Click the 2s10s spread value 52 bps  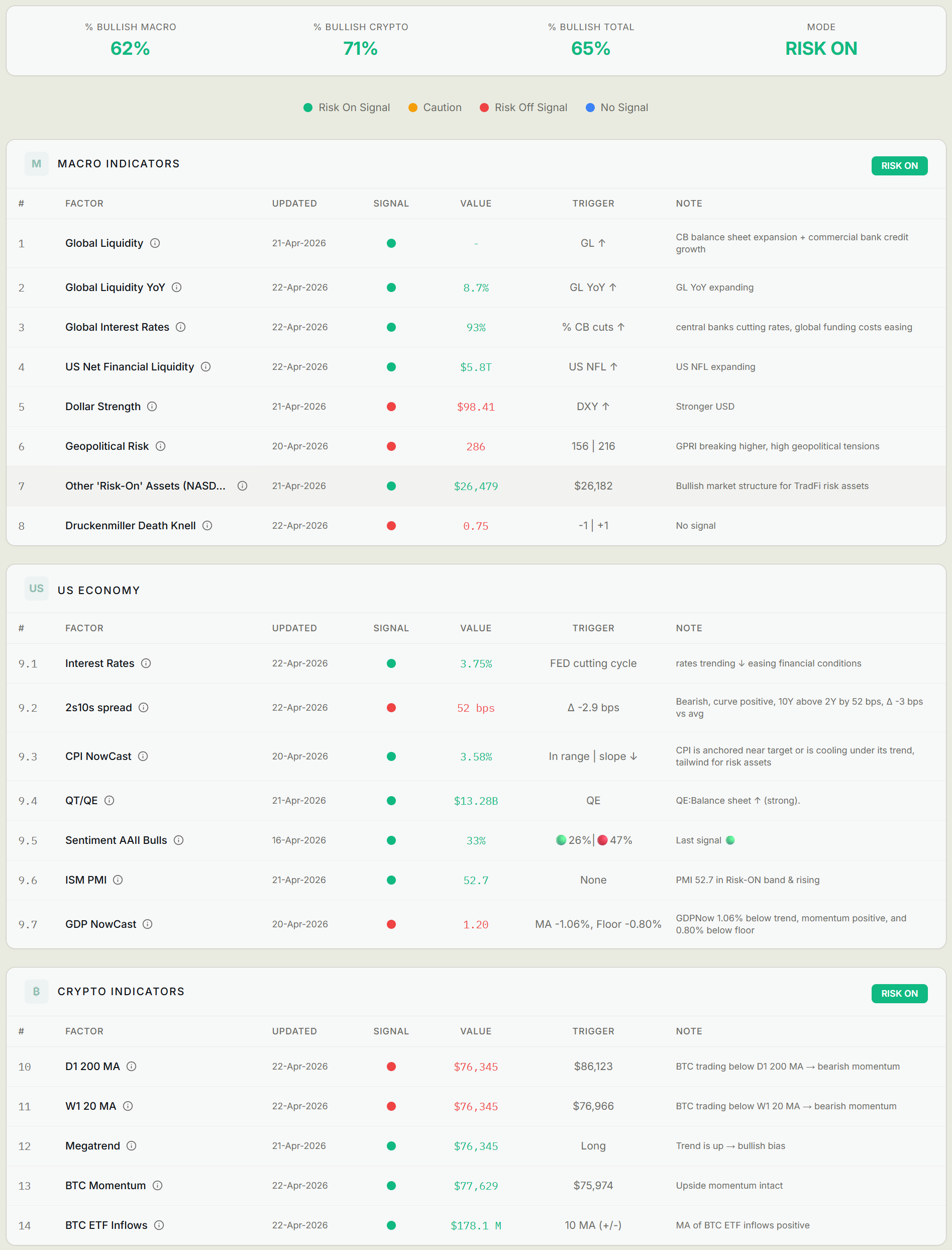pos(476,708)
